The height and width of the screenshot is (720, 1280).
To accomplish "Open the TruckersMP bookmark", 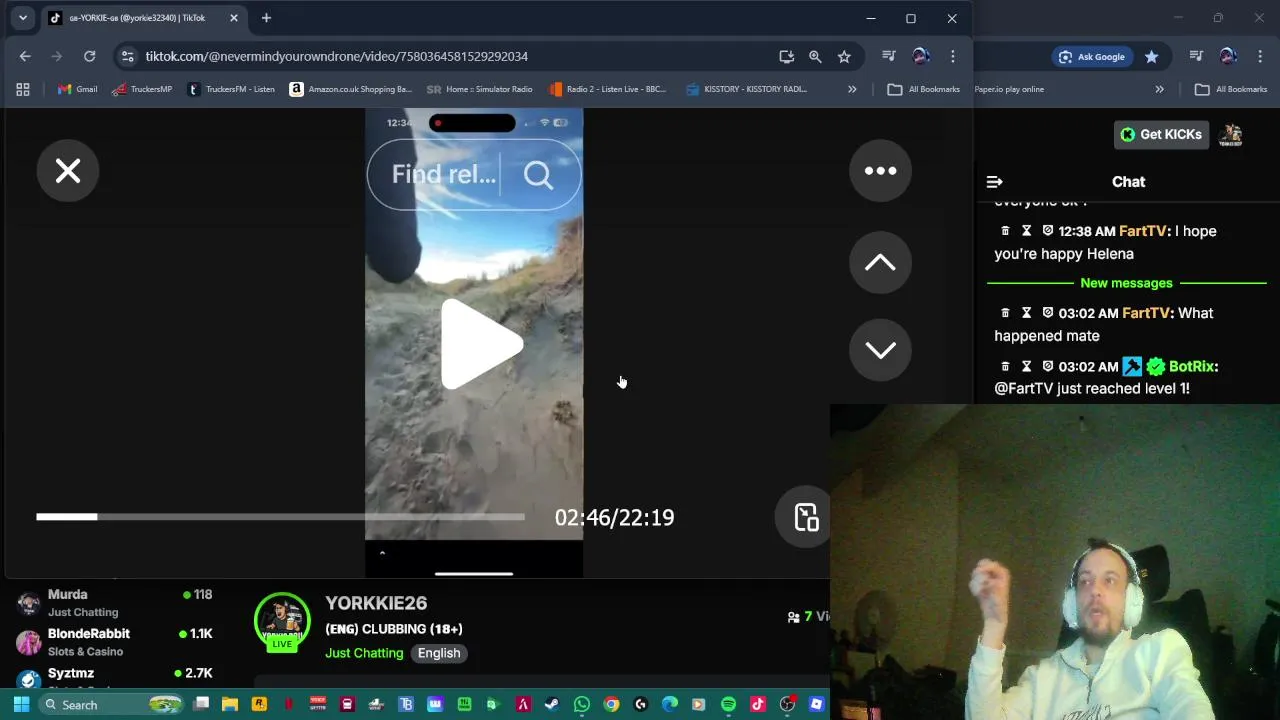I will 142,89.
